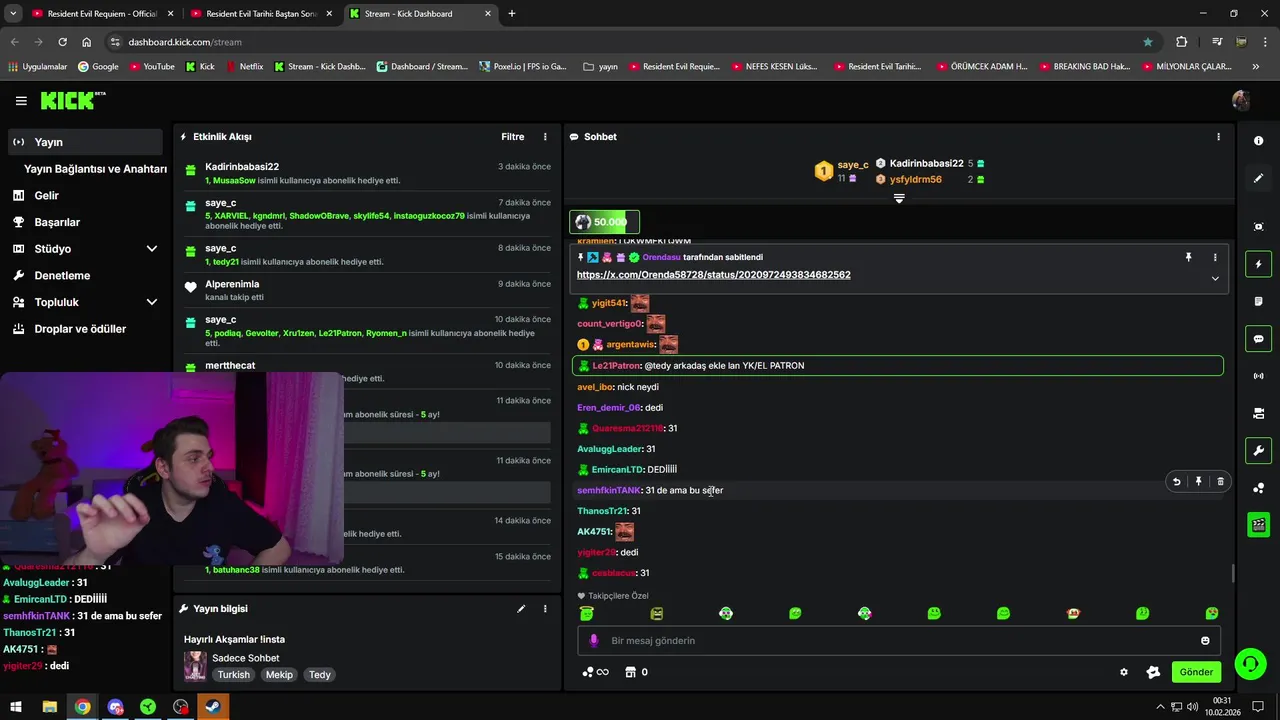Open chat settings gear icon
Viewport: 1280px width, 720px height.
tap(1124, 672)
